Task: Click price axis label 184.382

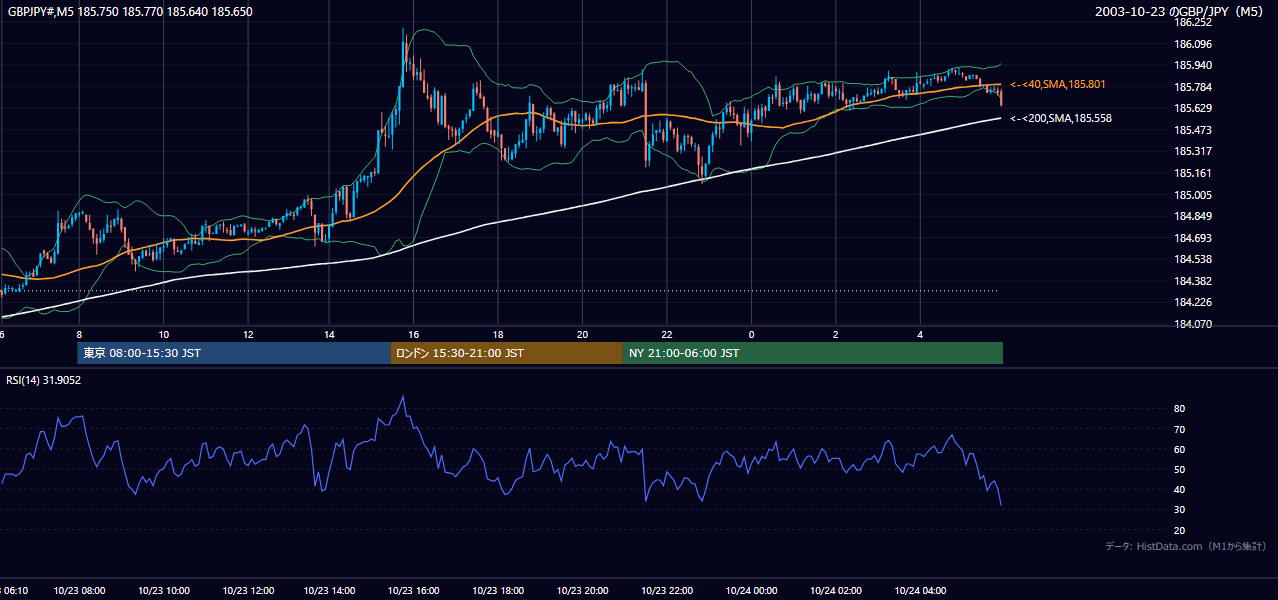Action: 1193,281
